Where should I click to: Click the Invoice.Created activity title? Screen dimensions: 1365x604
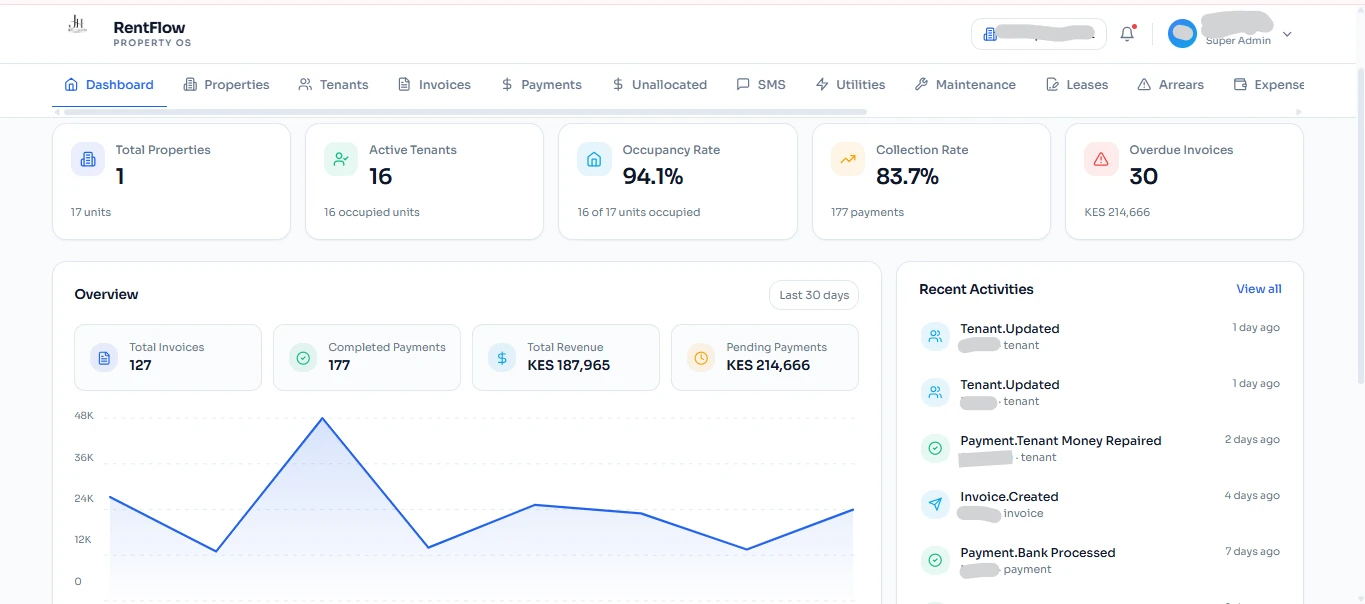pos(1009,497)
